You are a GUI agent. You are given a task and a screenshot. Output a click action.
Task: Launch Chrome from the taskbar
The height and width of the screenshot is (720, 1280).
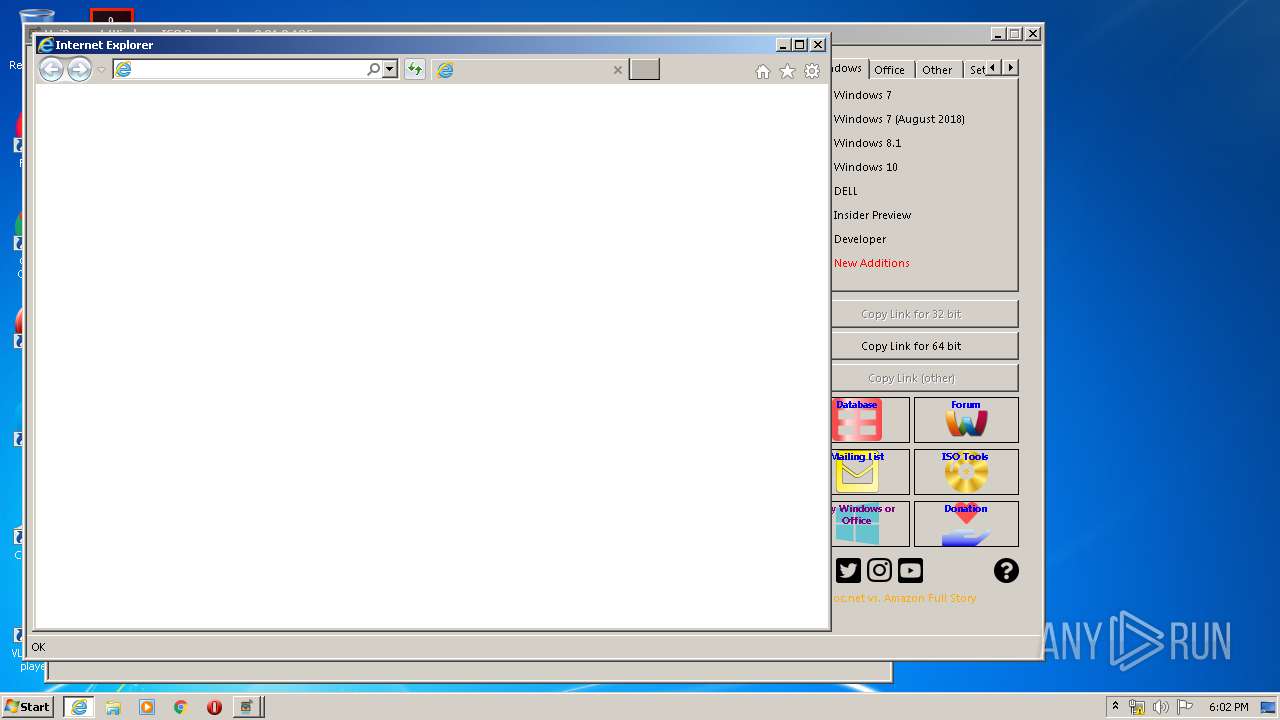(181, 707)
